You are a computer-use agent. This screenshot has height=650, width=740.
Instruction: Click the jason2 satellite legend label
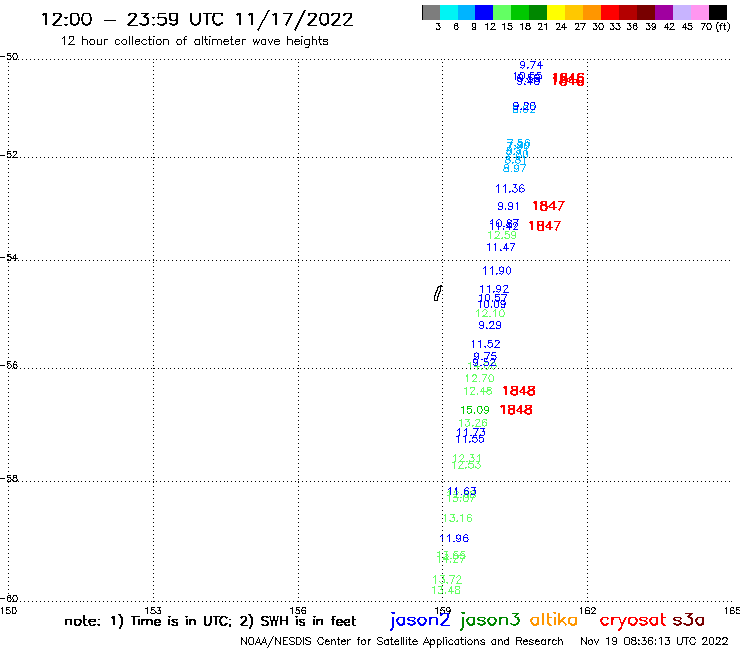point(420,621)
